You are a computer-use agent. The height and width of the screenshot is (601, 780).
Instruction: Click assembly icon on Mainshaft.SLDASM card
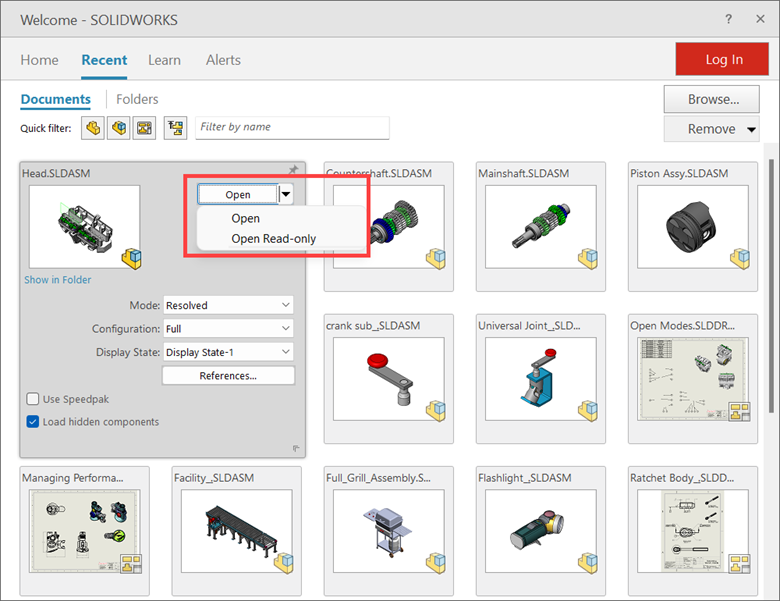click(588, 258)
